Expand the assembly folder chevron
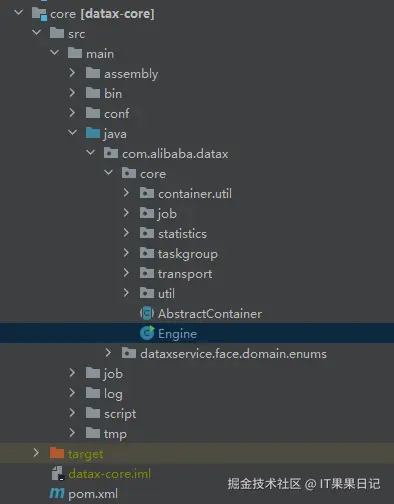 (x=72, y=73)
